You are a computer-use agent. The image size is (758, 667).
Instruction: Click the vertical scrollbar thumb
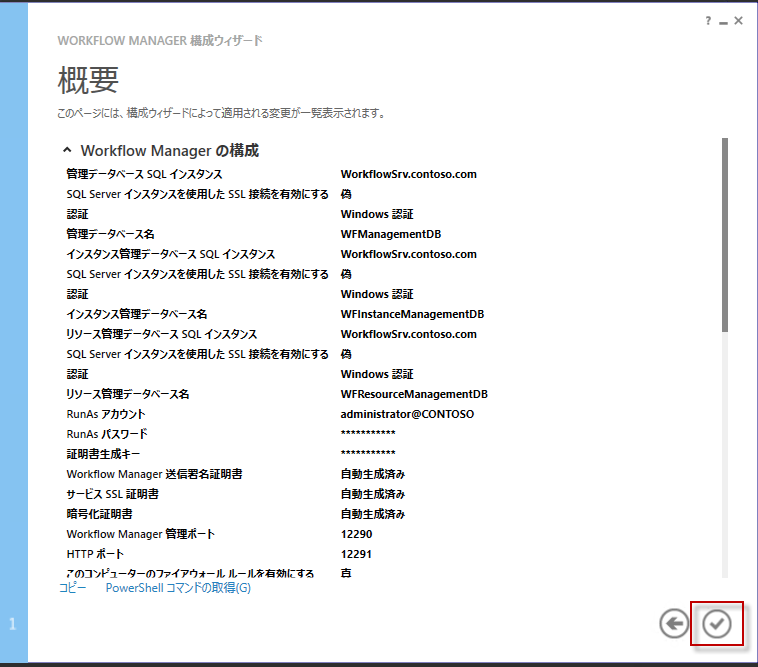tap(724, 235)
